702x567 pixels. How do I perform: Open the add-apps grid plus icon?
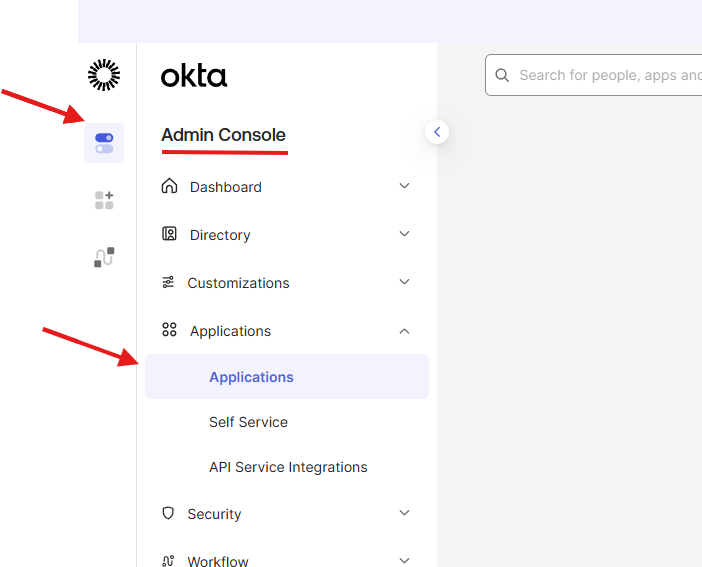coord(104,200)
